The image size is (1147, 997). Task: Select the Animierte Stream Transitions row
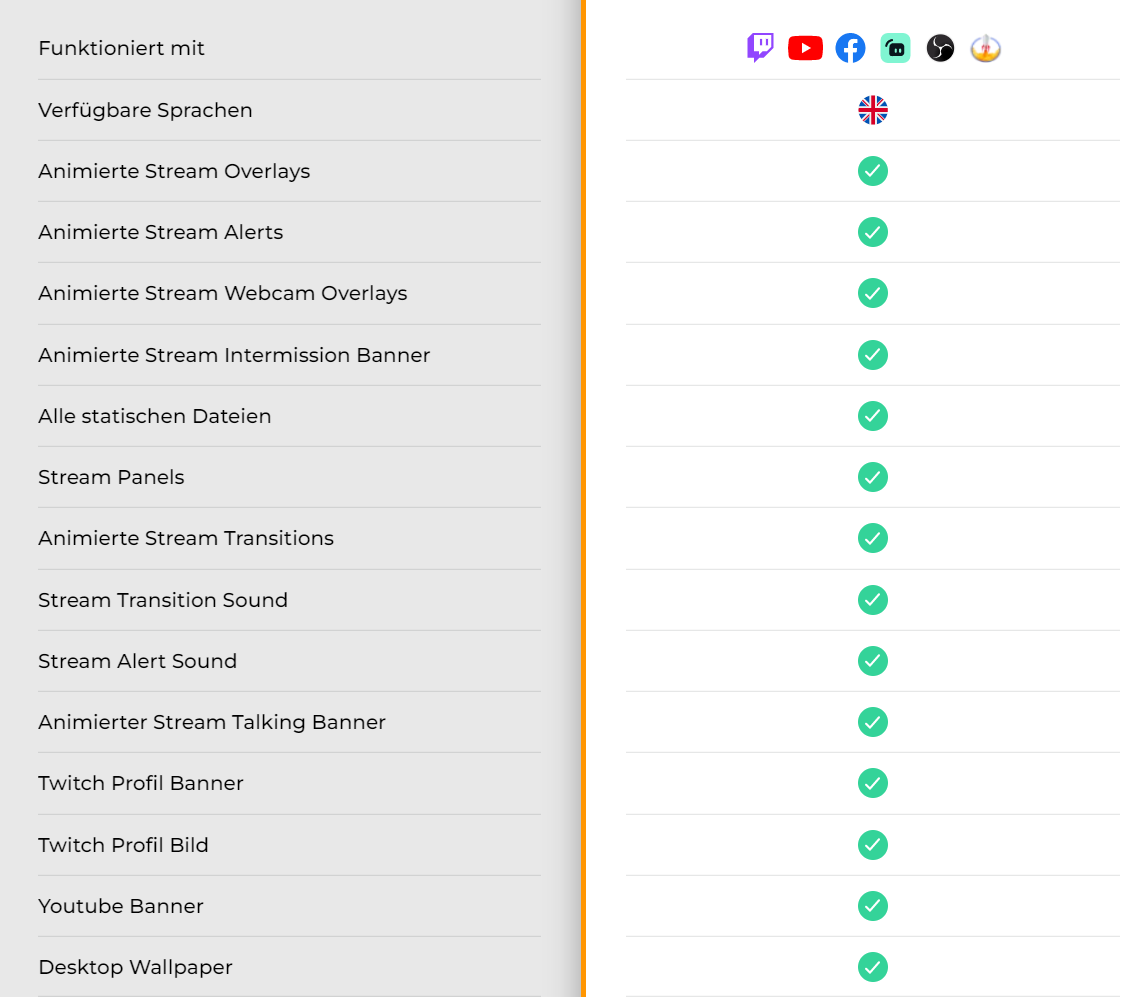pos(185,538)
